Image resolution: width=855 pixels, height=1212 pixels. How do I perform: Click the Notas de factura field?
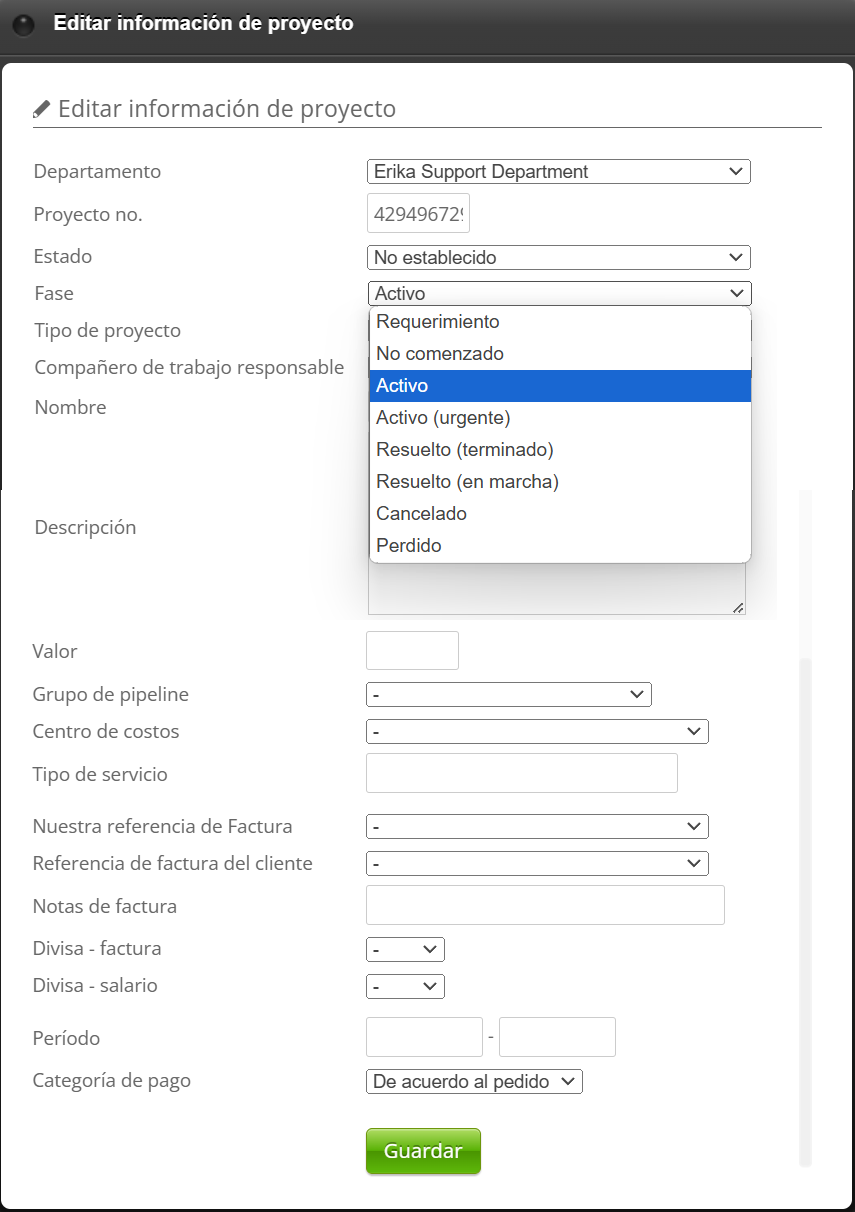click(545, 905)
